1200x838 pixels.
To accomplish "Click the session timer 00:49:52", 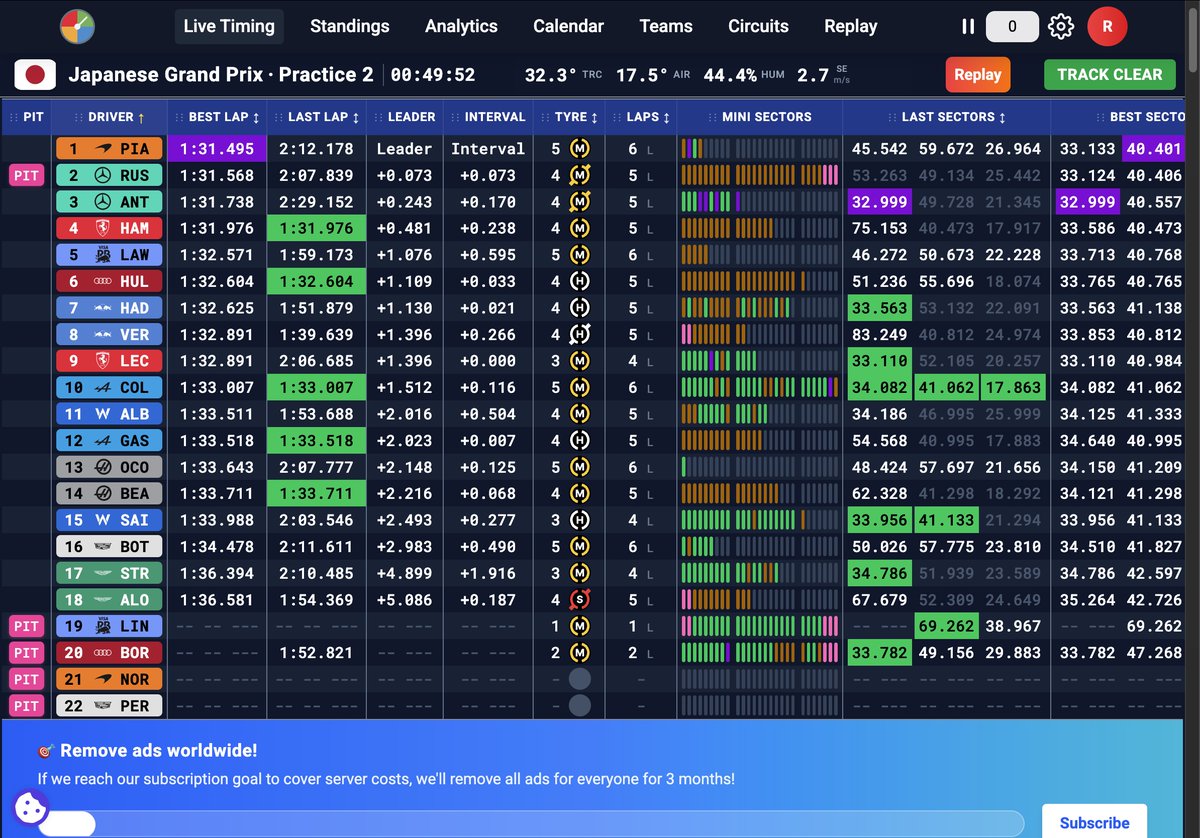I will [x=432, y=75].
